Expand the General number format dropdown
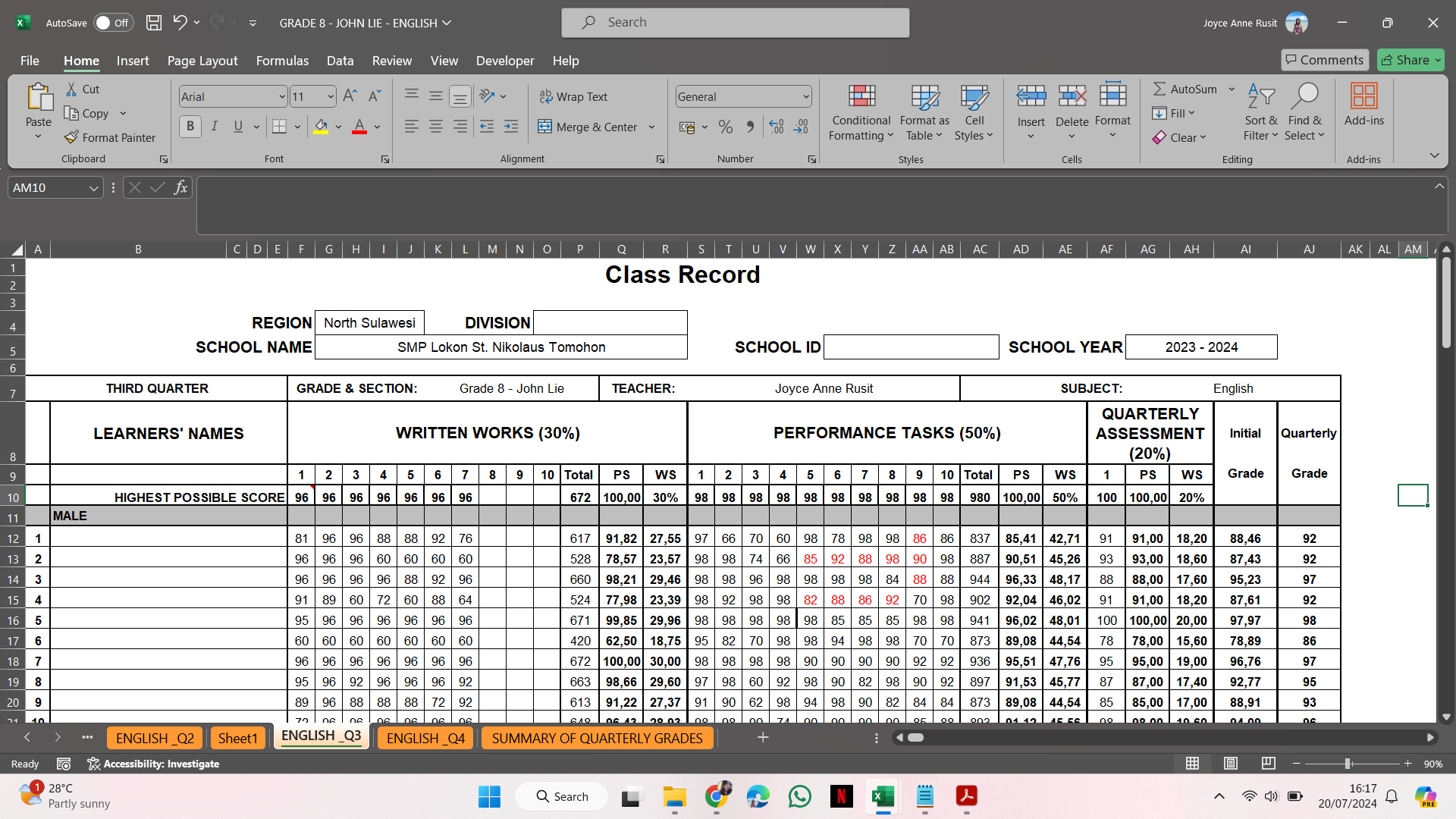The width and height of the screenshot is (1456, 819). click(x=805, y=96)
